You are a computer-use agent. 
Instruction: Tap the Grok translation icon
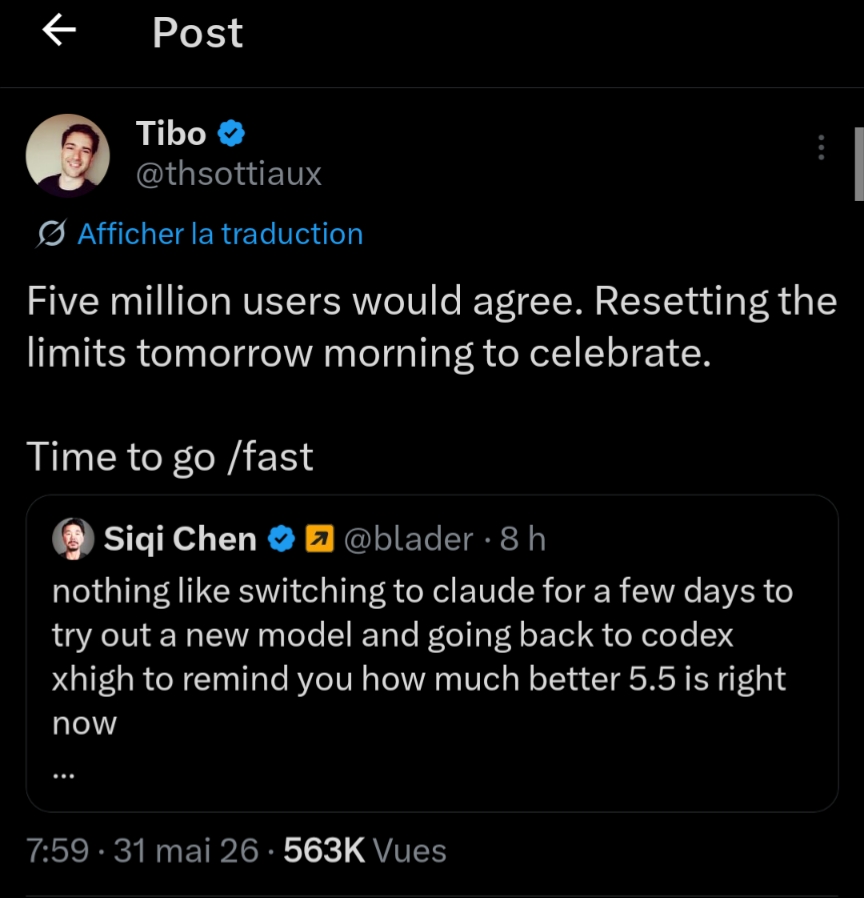pyautogui.click(x=52, y=234)
